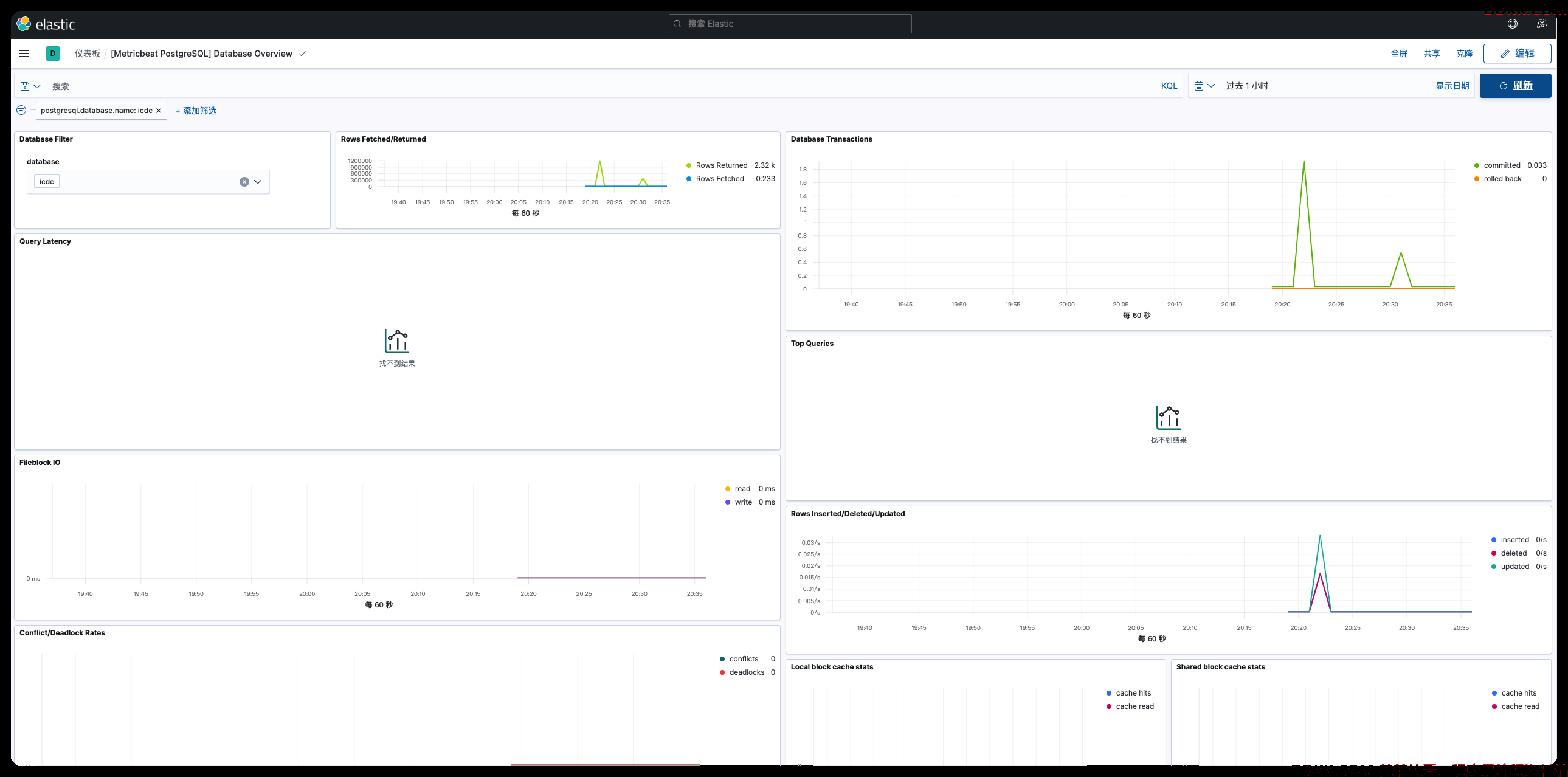Viewport: 1568px width, 777px height.
Task: Click the Local block cache stats title
Action: (x=831, y=668)
